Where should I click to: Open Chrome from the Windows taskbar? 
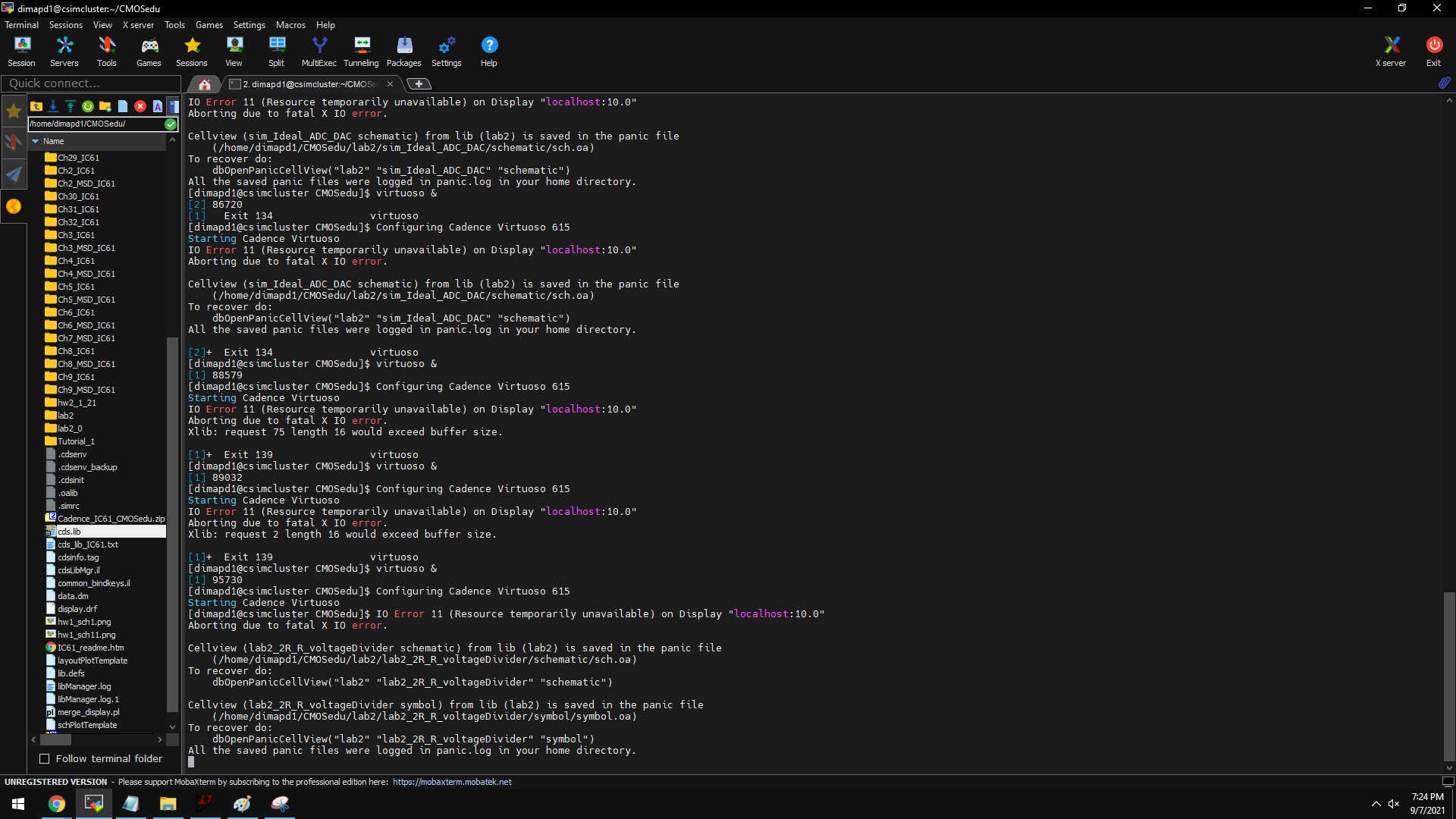(57, 804)
